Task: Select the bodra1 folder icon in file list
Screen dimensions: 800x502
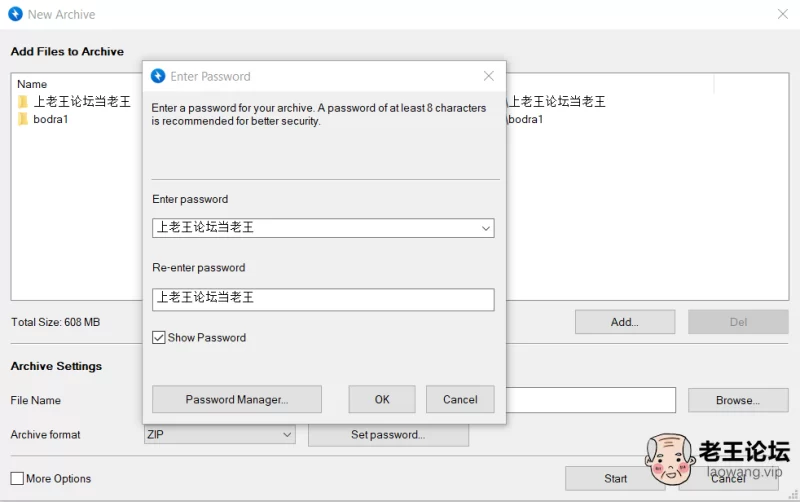Action: click(22, 120)
